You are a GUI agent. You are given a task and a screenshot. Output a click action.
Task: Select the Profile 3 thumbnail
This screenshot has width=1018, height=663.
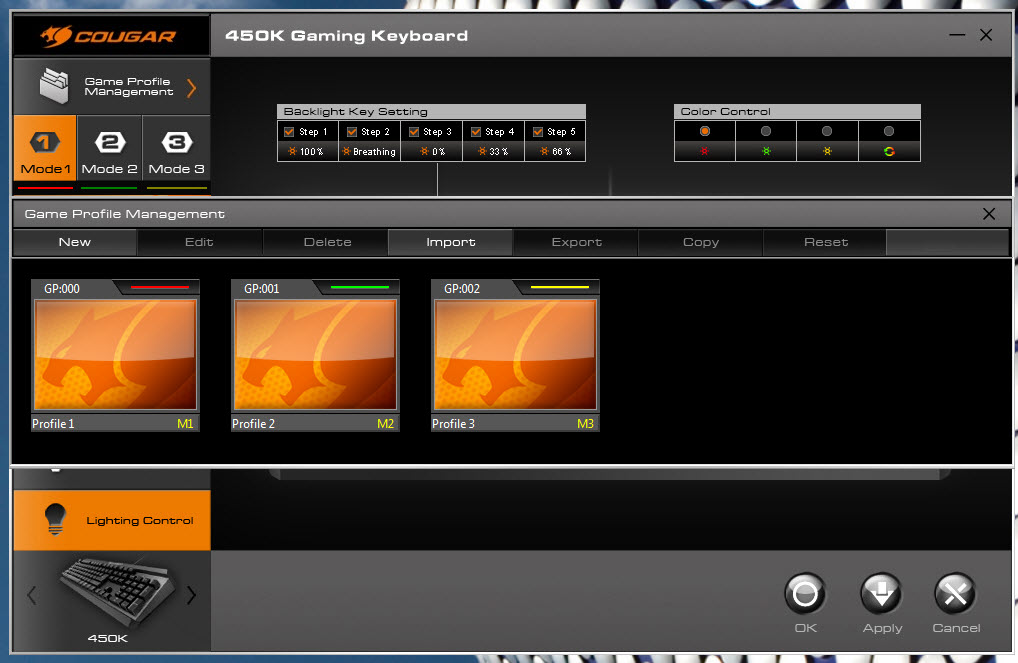click(x=515, y=355)
